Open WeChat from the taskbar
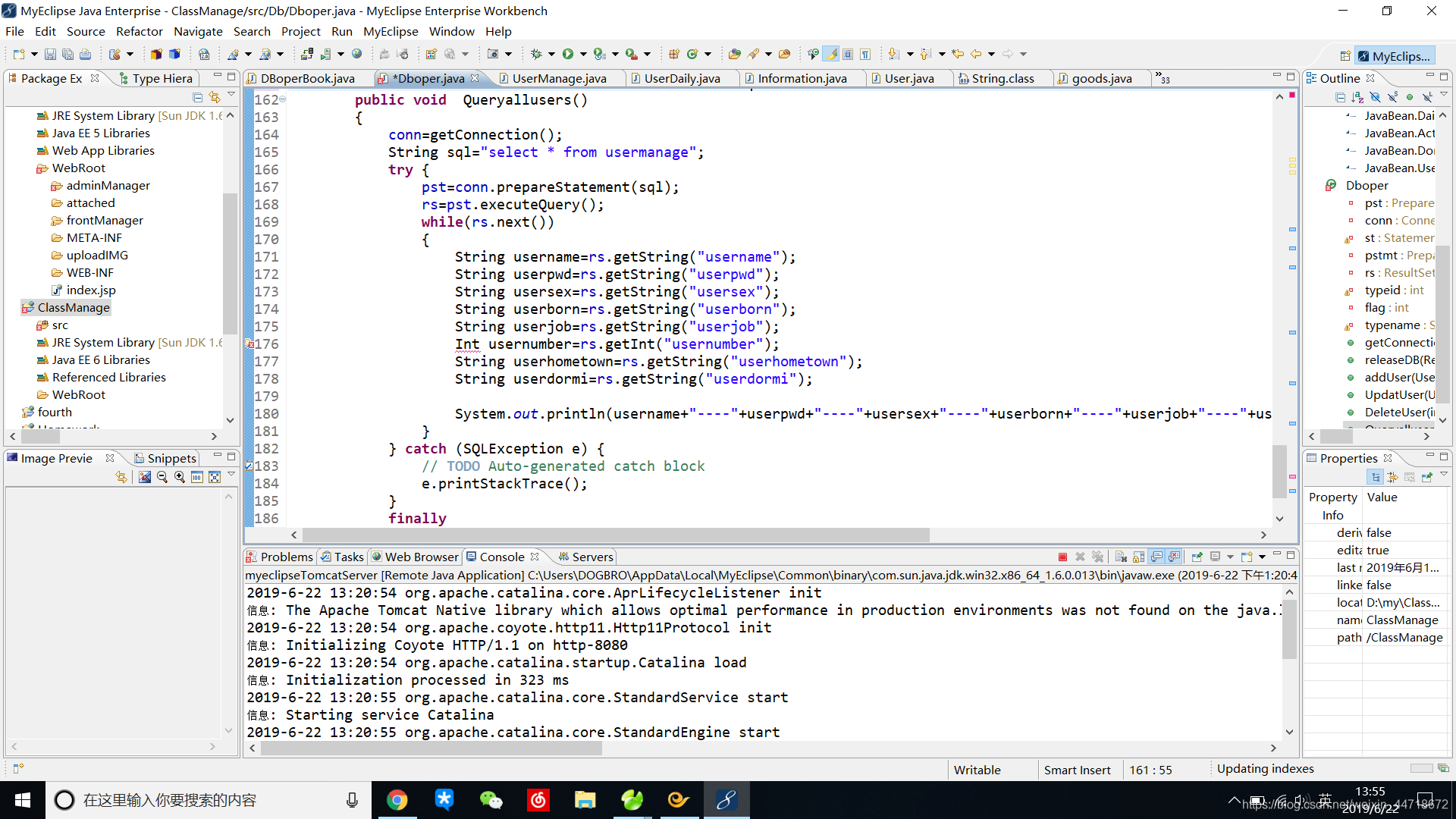This screenshot has width=1456, height=819. pos(491,800)
